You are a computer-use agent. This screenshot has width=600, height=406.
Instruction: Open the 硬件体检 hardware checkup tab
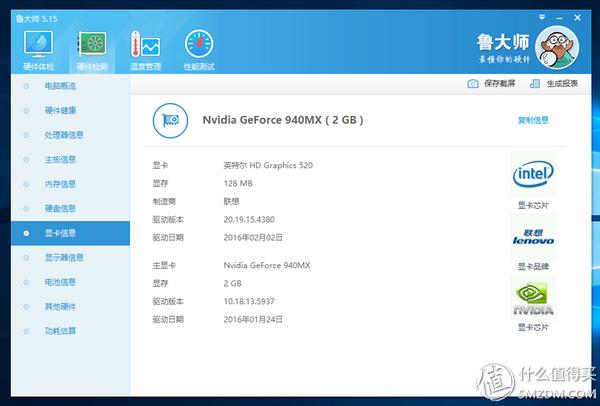38,50
